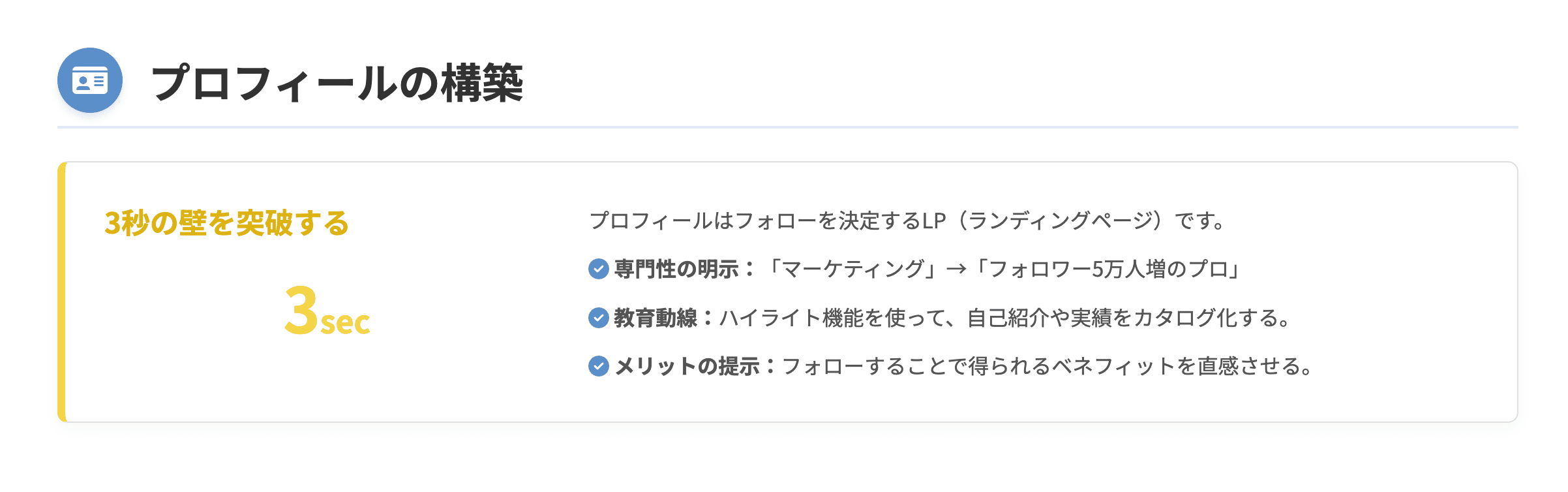Click the arrow between the two quoted phrases
The width and height of the screenshot is (1568, 492).
pyautogui.click(x=956, y=269)
